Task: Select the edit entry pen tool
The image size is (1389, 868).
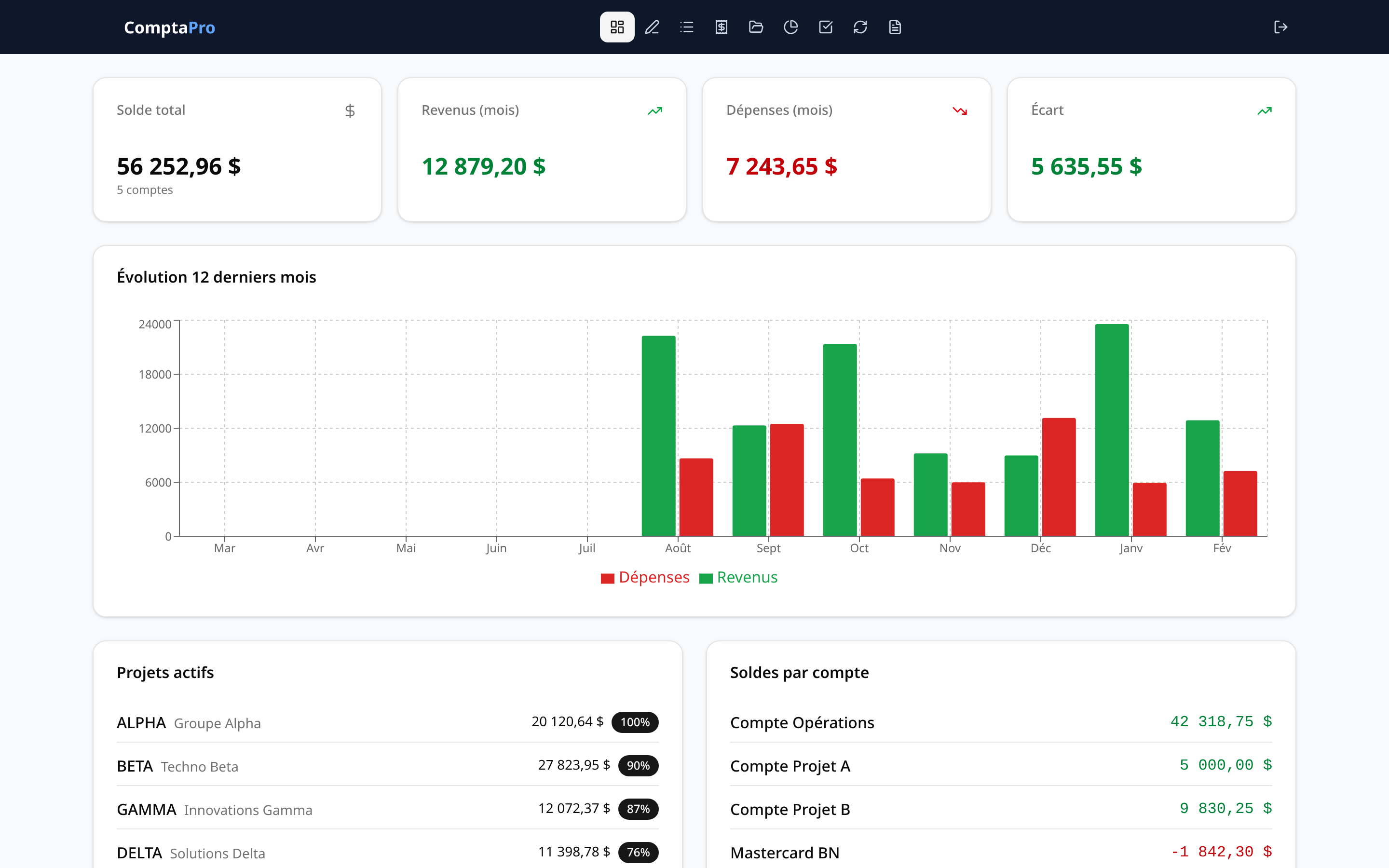Action: click(652, 27)
